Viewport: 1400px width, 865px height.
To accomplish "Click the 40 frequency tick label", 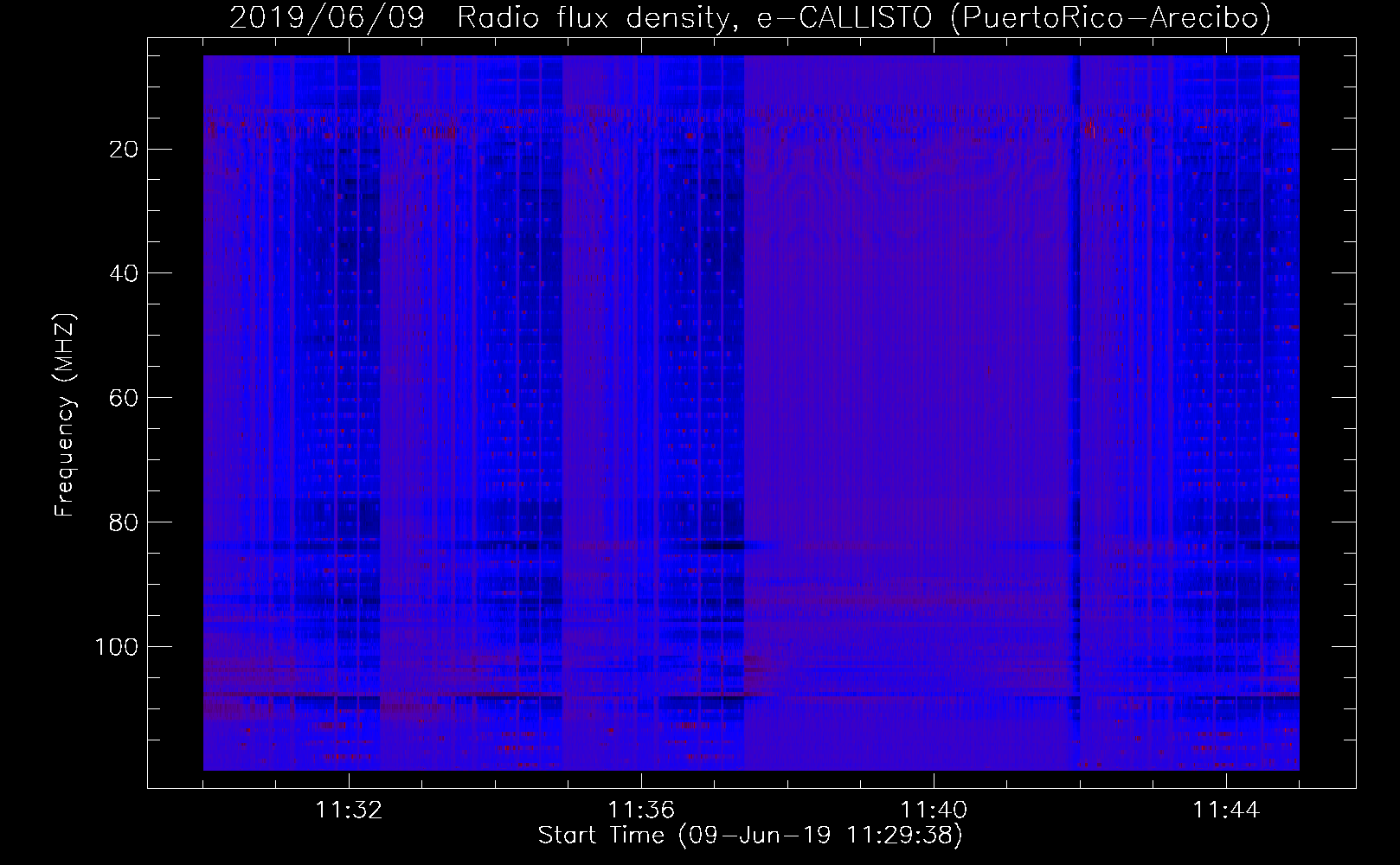I will [124, 274].
